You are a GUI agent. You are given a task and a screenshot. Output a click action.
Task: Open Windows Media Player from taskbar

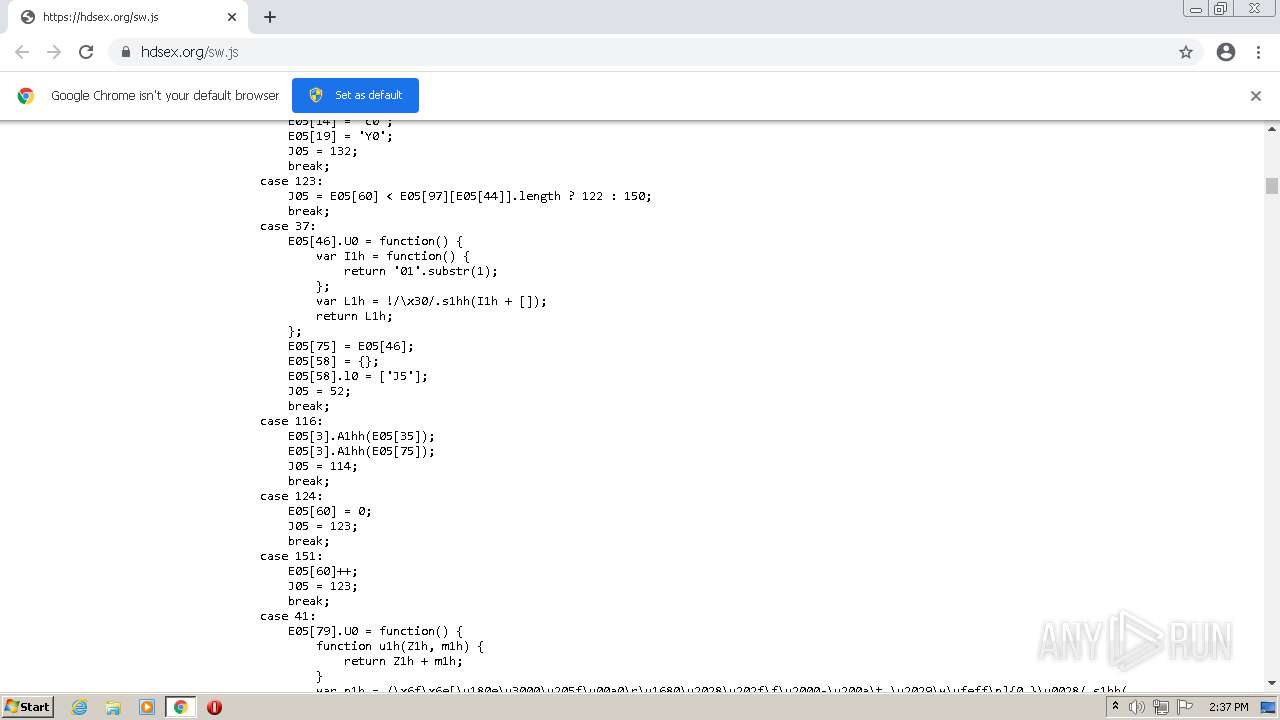pyautogui.click(x=146, y=707)
